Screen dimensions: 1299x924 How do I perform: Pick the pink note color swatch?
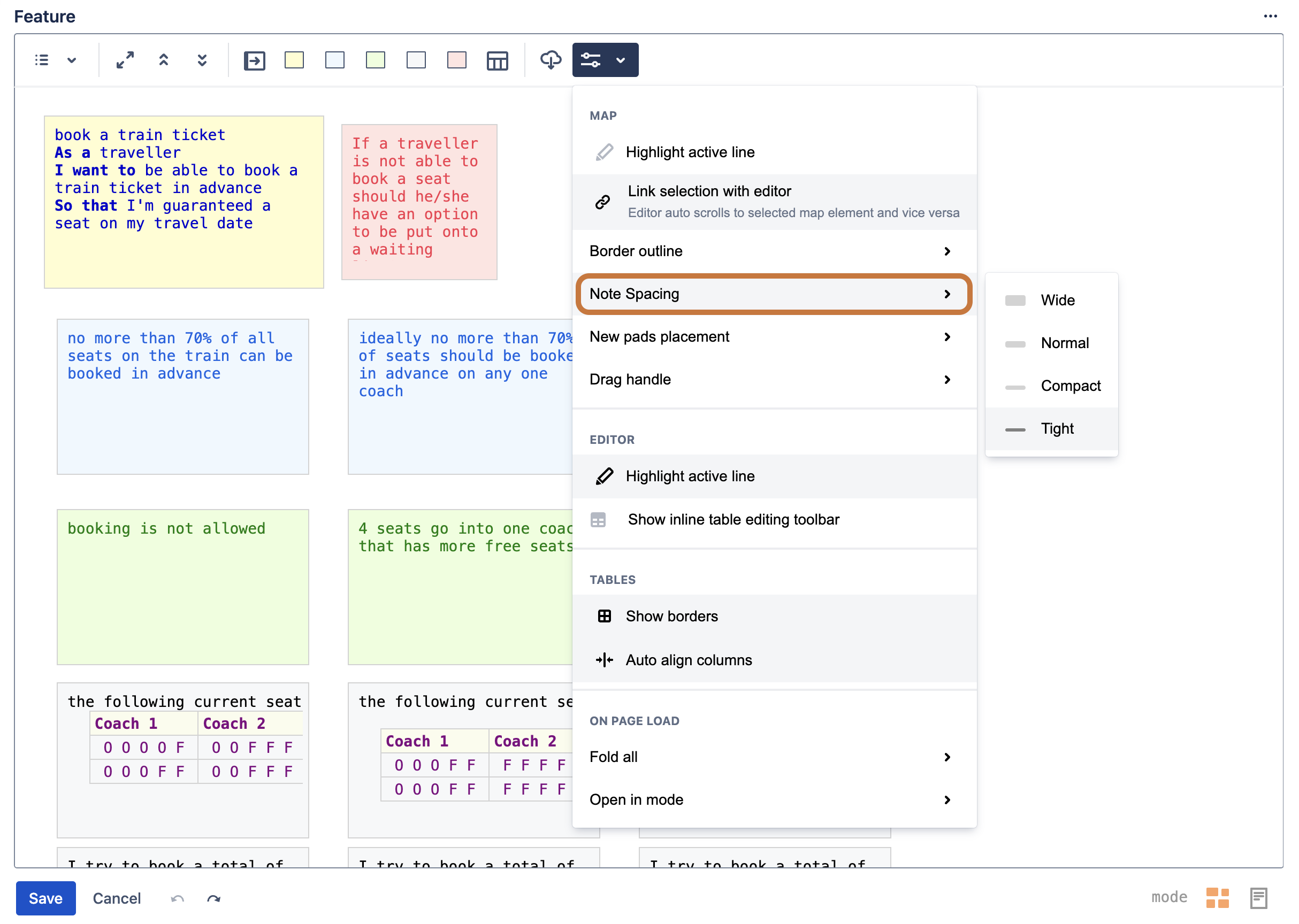coord(457,60)
